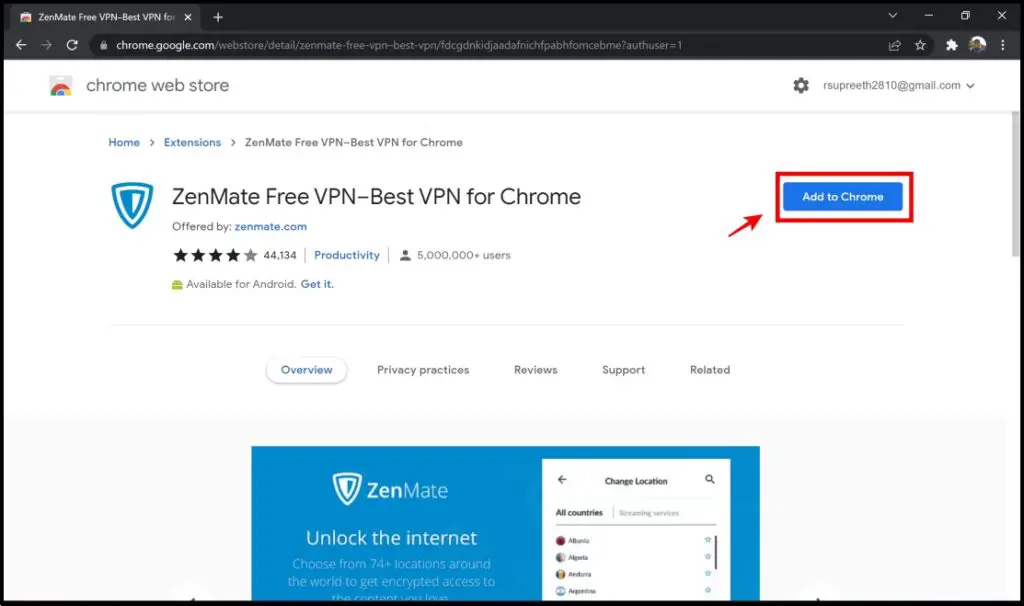Open the Productivity category link
Image resolution: width=1024 pixels, height=606 pixels.
pos(347,255)
